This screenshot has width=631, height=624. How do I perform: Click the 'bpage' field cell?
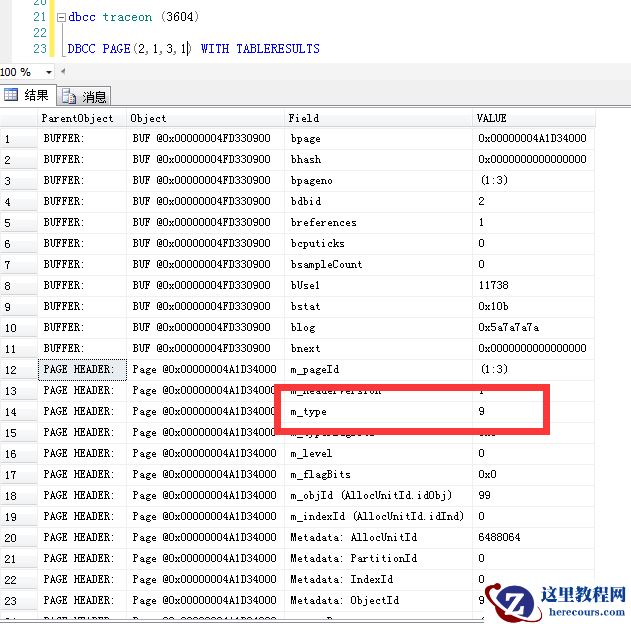point(378,139)
